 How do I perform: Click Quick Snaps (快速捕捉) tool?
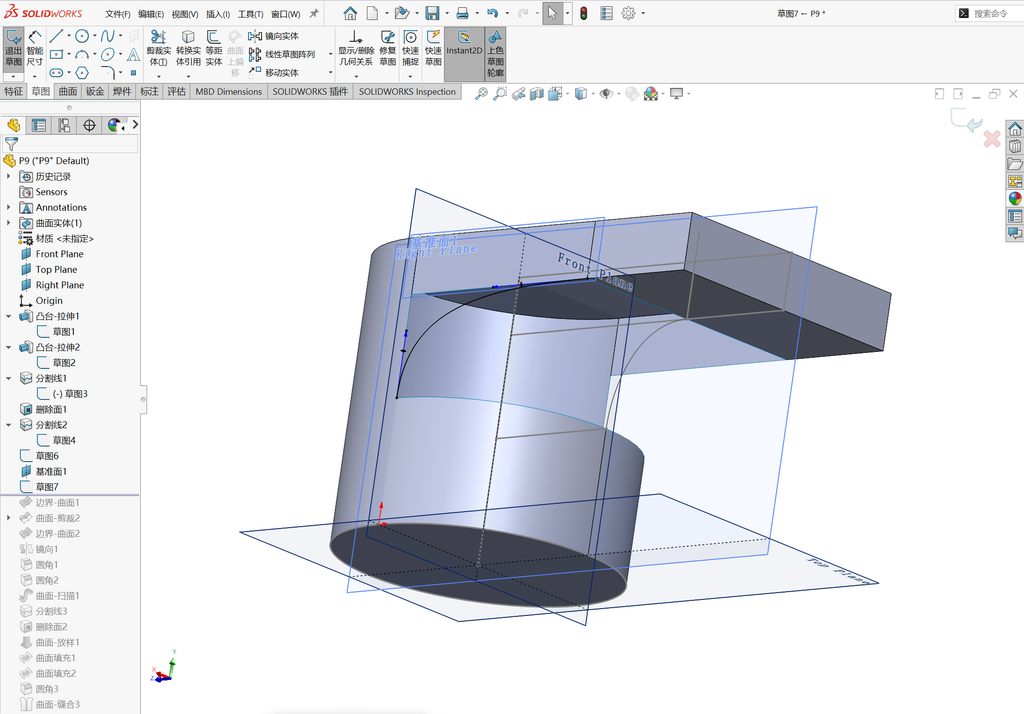pos(410,48)
